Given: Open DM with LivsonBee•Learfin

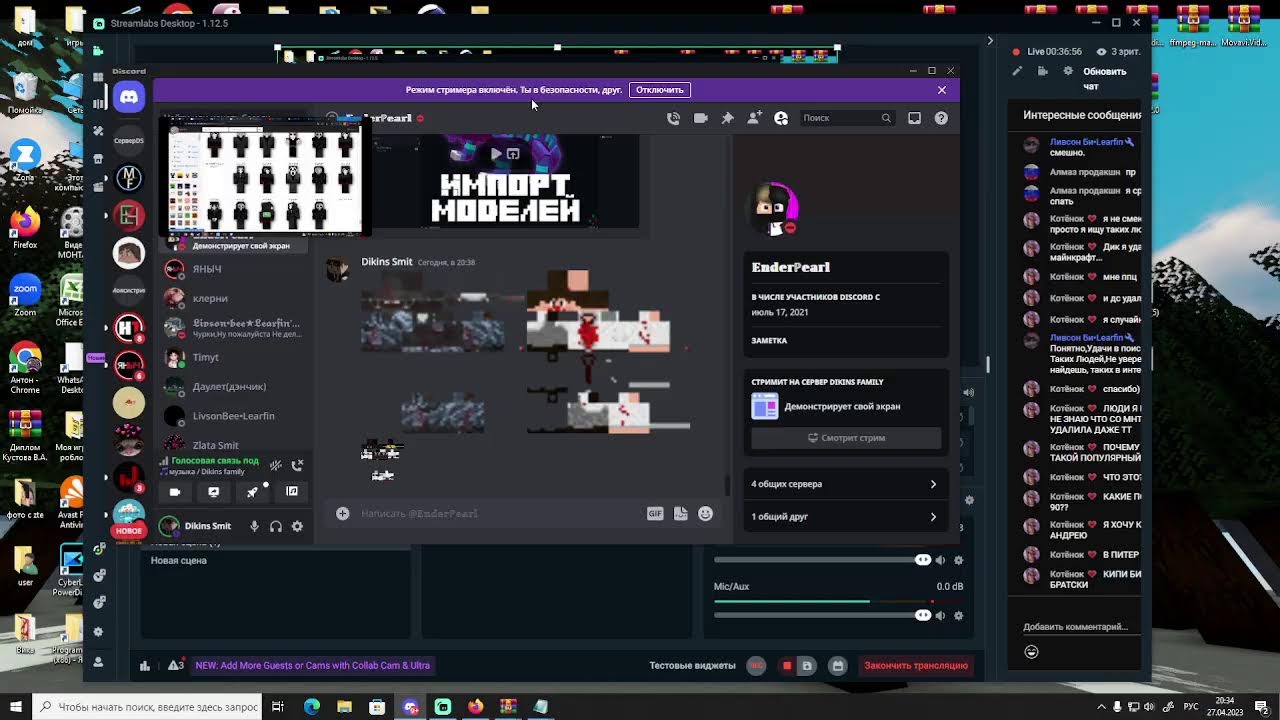Looking at the screenshot, I should coord(236,416).
